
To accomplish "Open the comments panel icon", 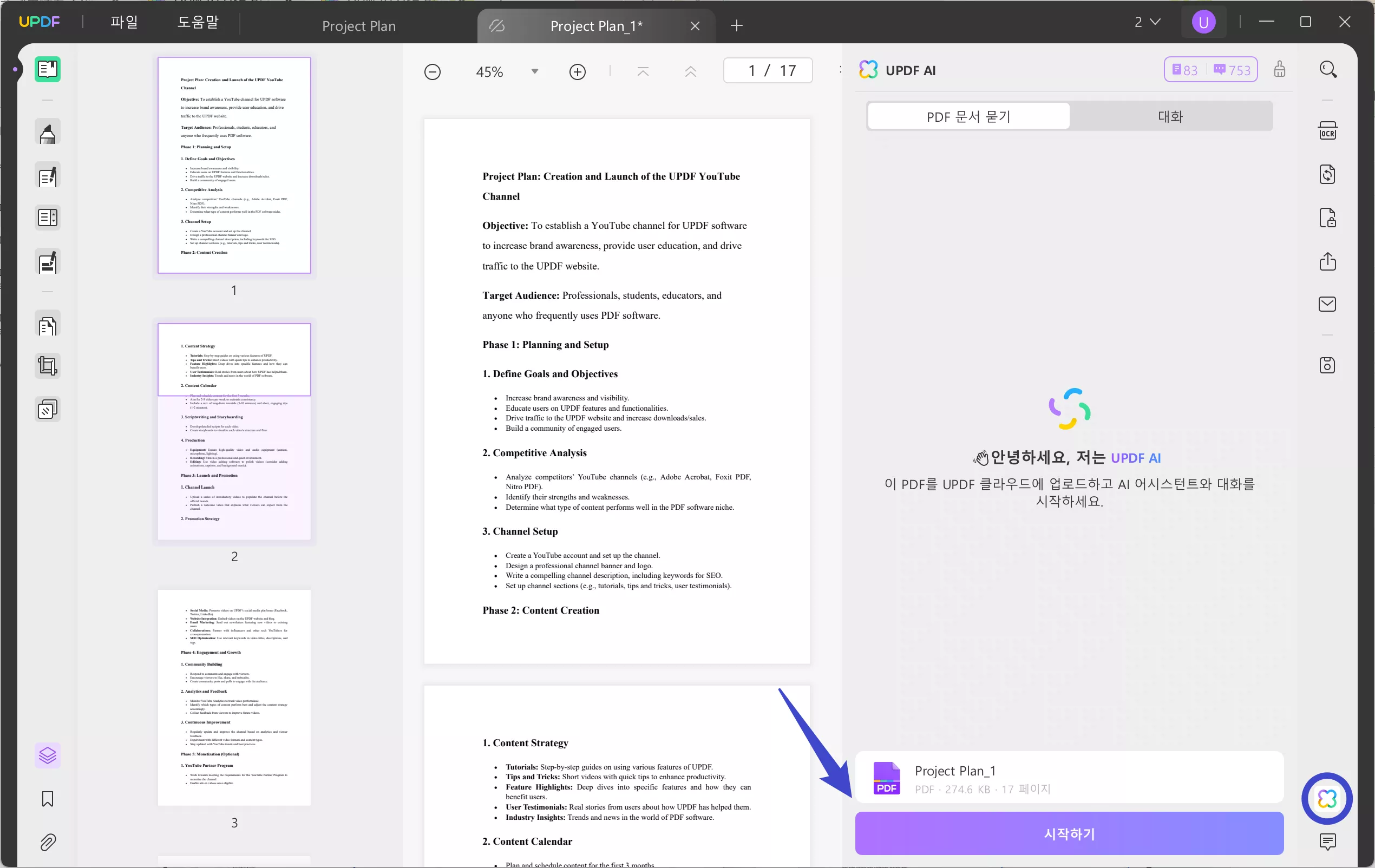I will point(1327,841).
